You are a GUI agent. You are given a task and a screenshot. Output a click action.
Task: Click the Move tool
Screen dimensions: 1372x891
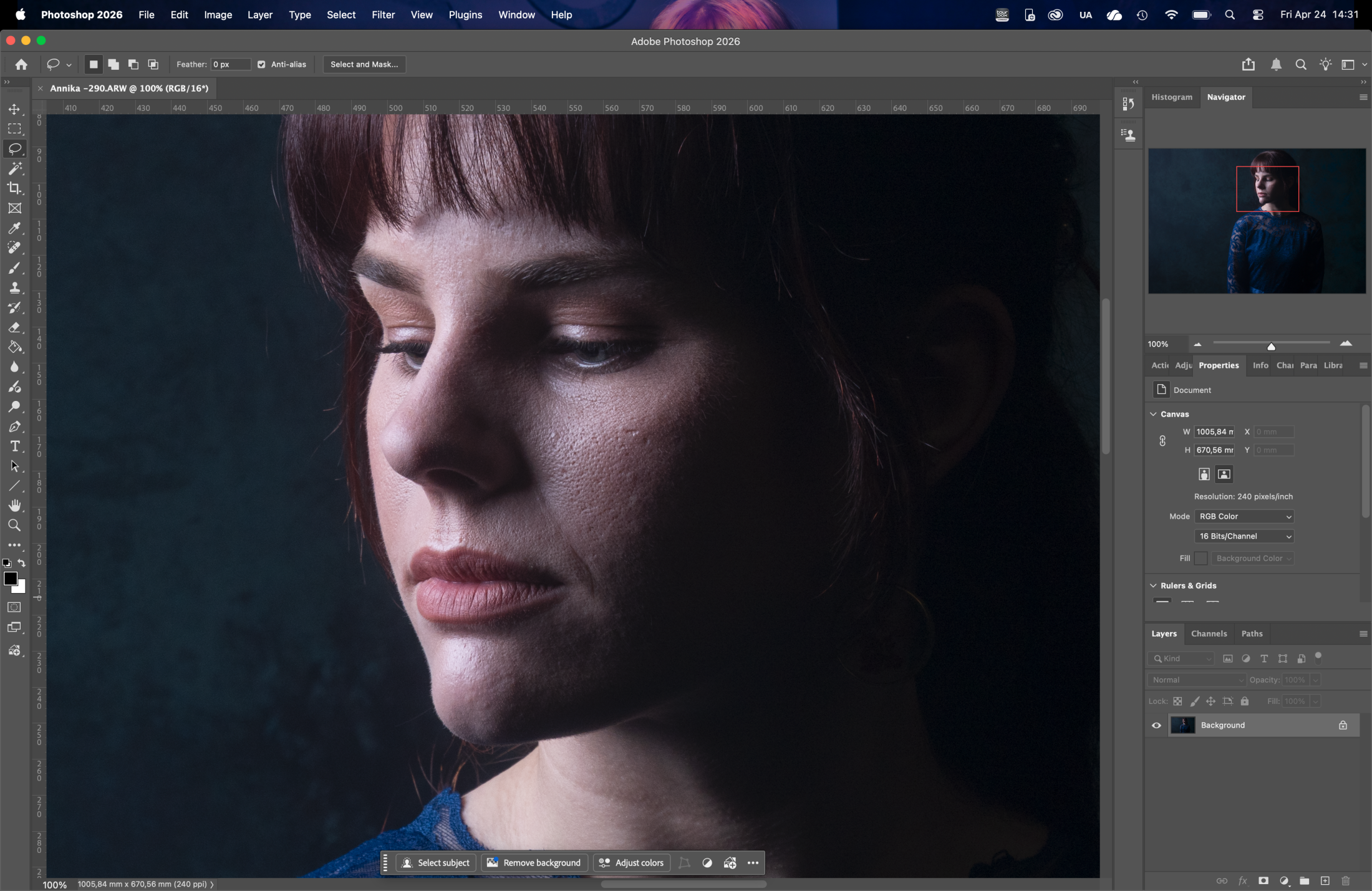(x=14, y=109)
